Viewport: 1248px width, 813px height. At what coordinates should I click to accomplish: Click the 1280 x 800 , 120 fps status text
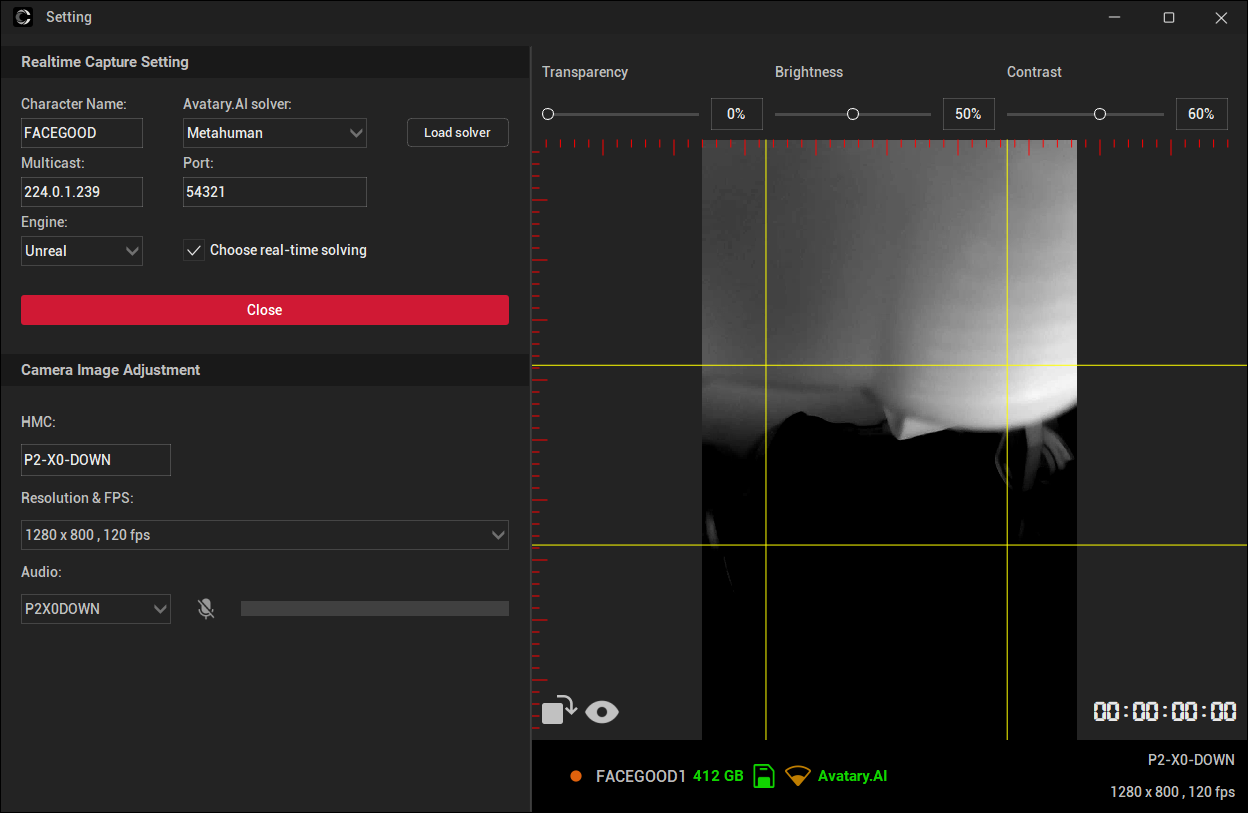click(x=1172, y=792)
